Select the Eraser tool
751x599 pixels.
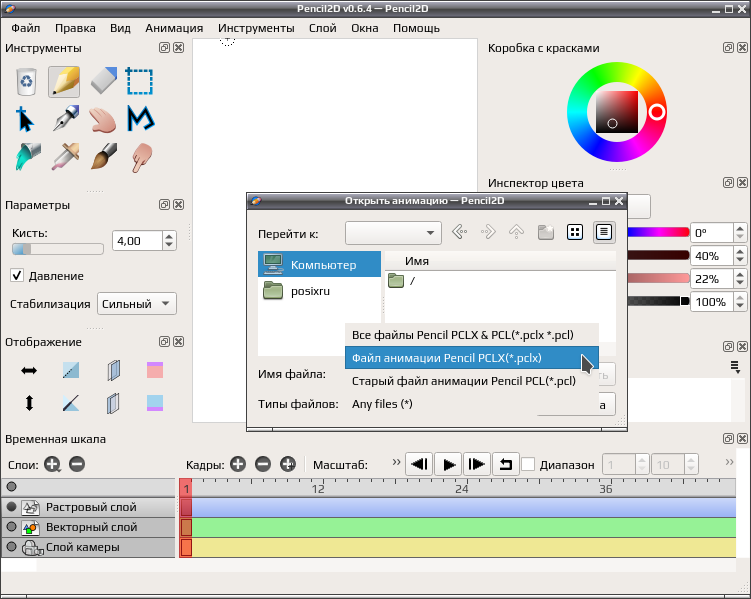(x=103, y=81)
